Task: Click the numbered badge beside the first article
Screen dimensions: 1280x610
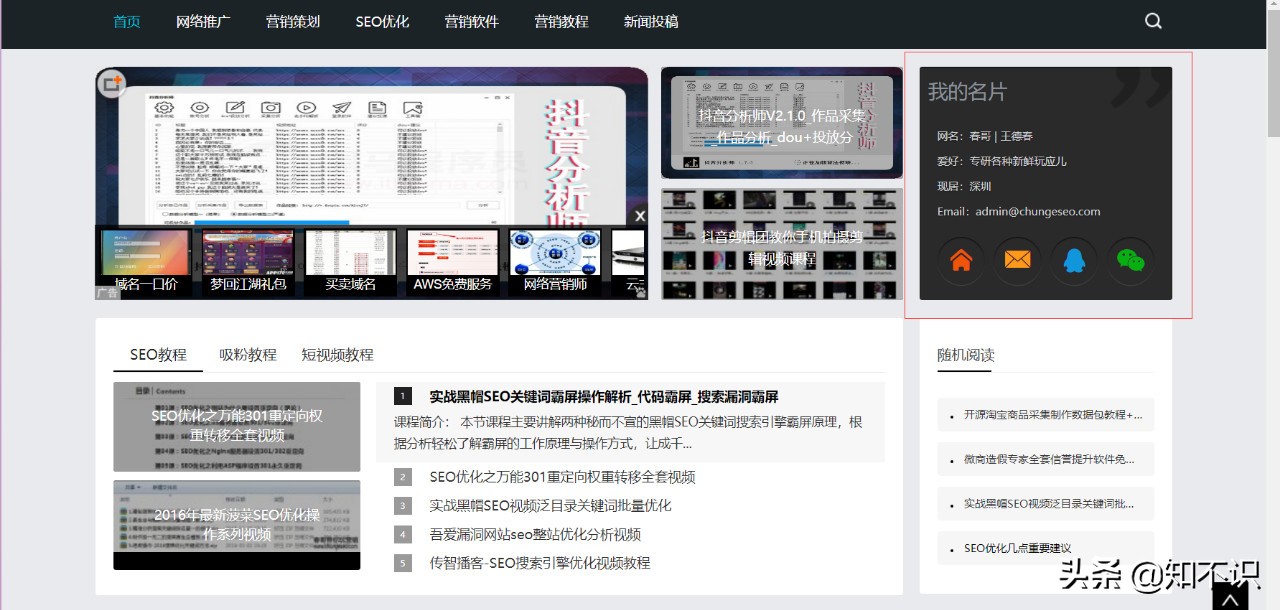Action: tap(402, 396)
